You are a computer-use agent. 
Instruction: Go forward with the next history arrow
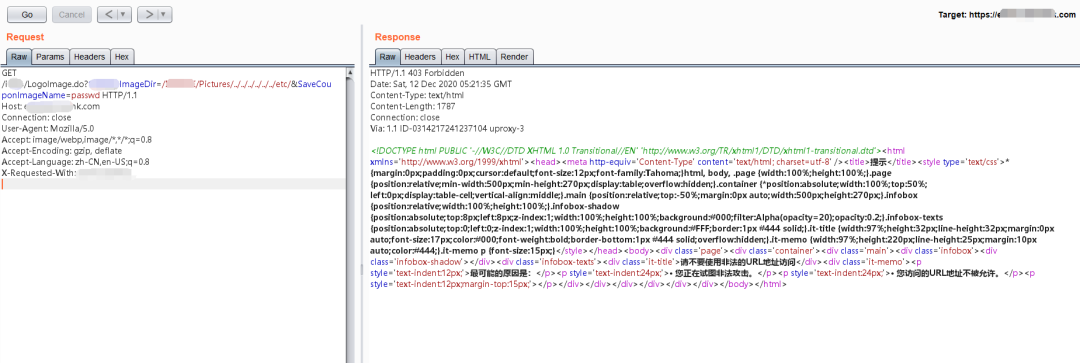[149, 14]
